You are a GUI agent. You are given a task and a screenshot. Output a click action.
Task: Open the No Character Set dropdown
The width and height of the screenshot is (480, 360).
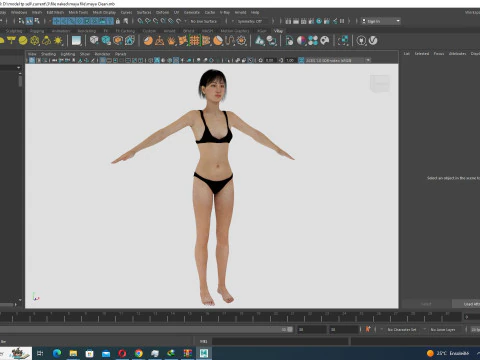[403, 329]
